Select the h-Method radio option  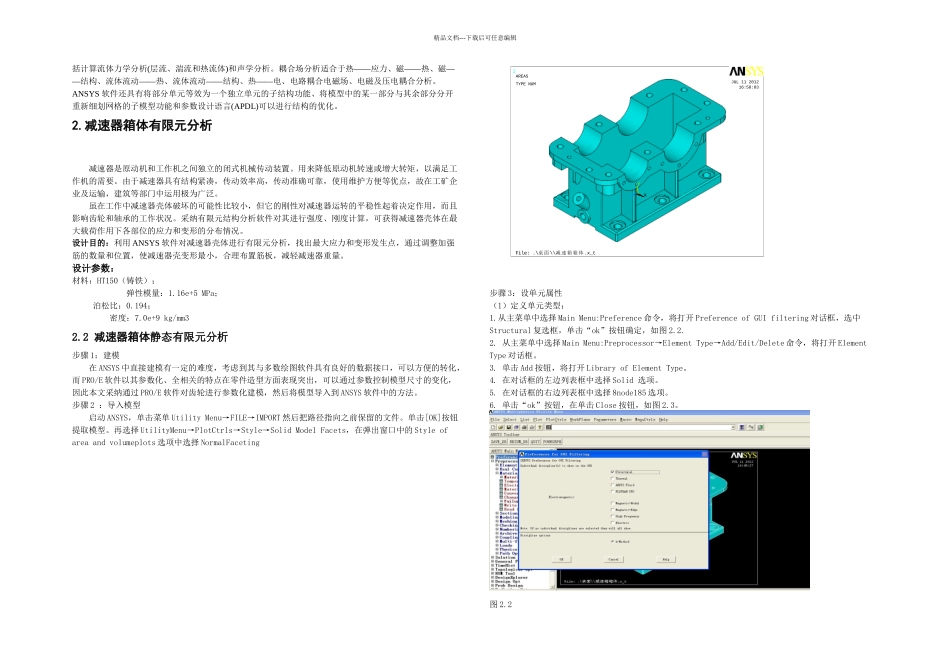point(613,542)
